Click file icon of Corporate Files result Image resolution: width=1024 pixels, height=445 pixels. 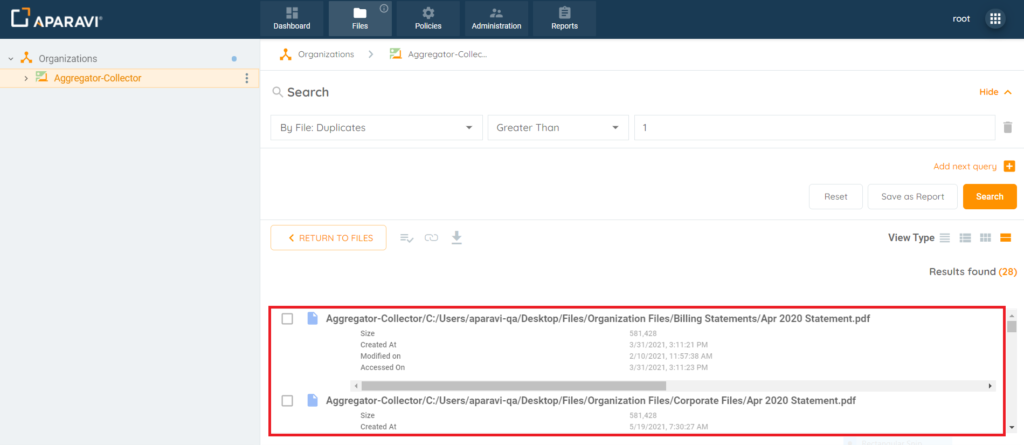313,400
